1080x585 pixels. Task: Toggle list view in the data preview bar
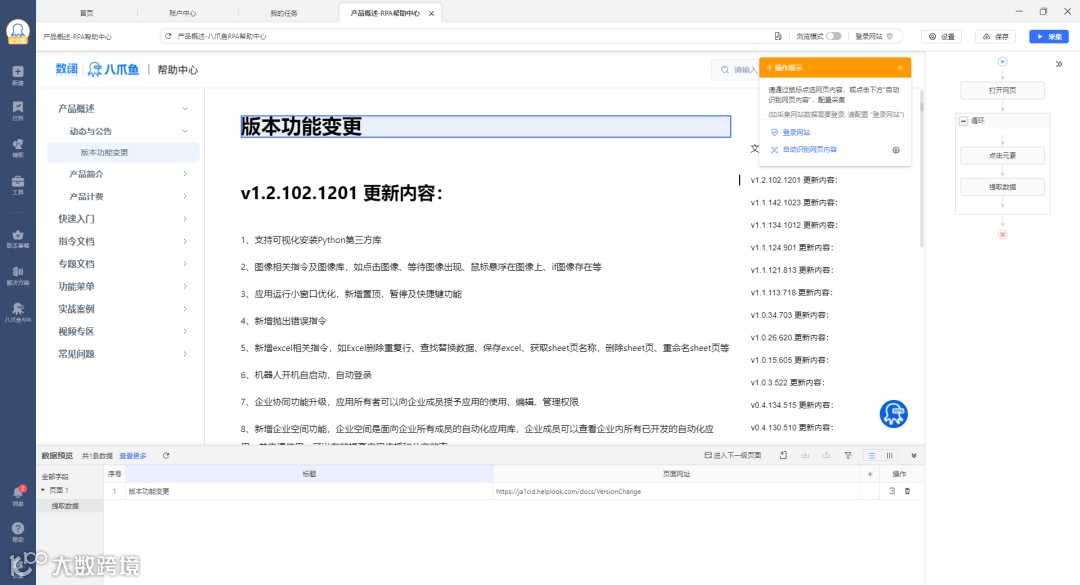[871, 455]
